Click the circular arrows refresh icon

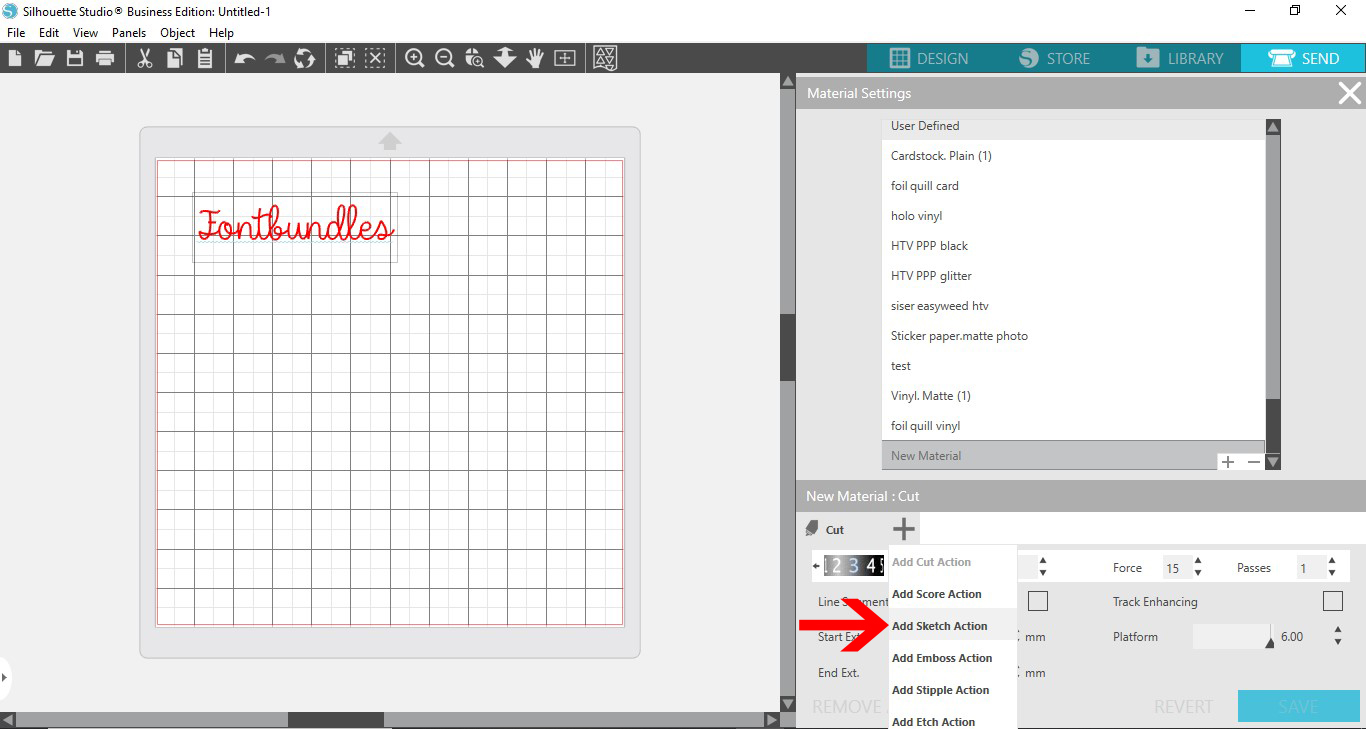(x=305, y=59)
